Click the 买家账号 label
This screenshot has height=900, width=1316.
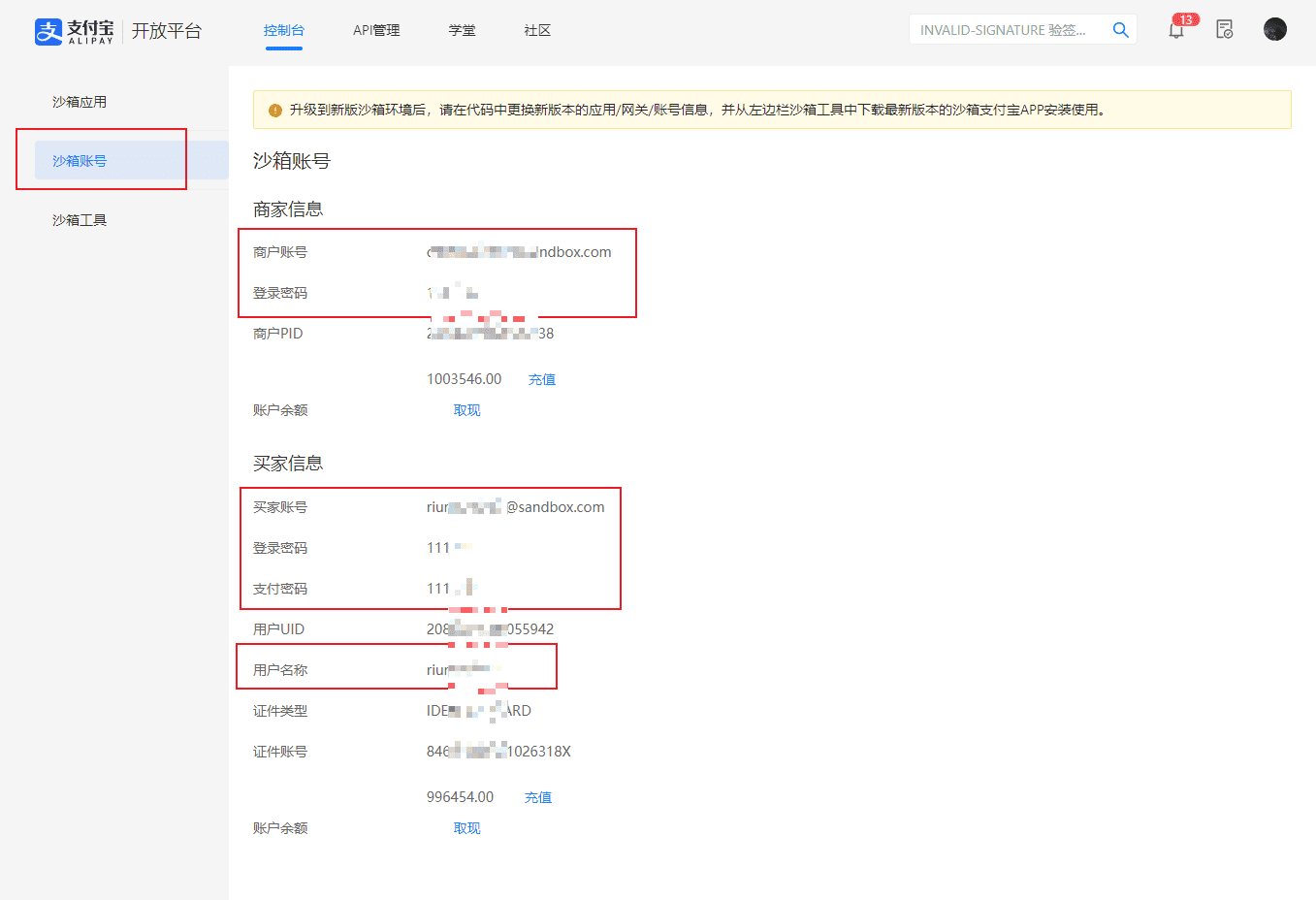coord(280,507)
